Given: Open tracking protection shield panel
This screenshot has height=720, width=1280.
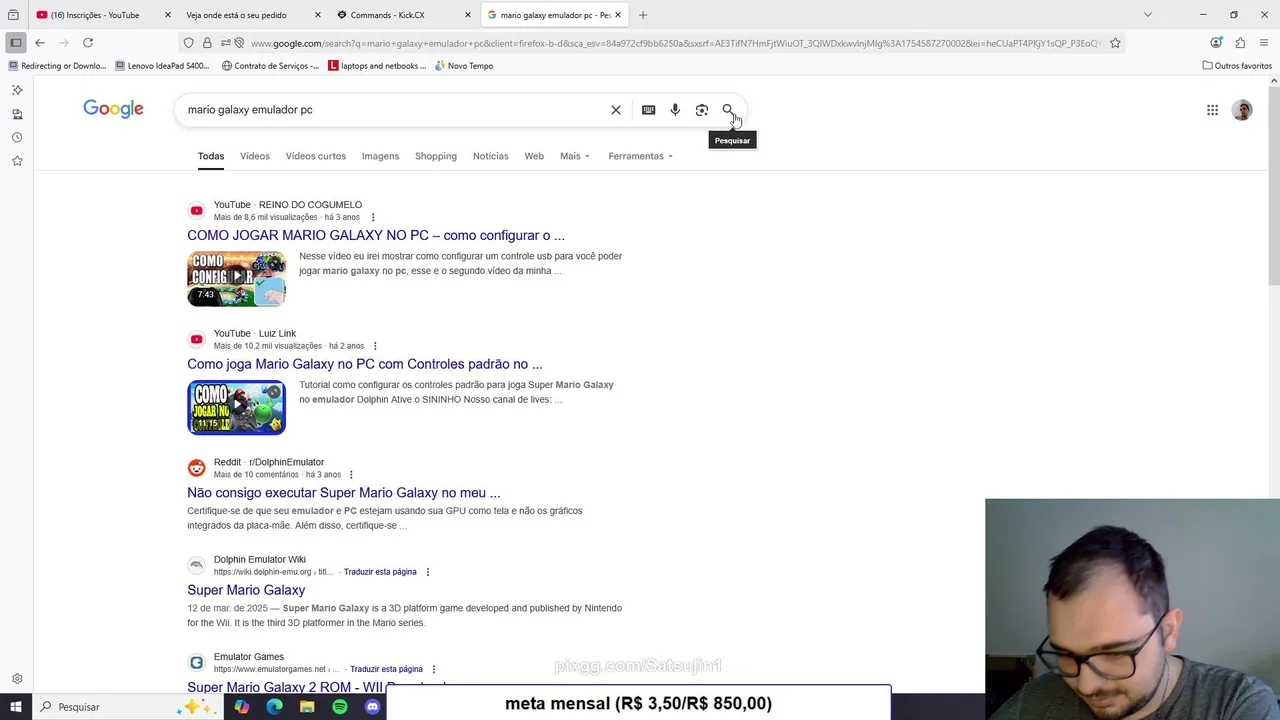Looking at the screenshot, I should point(188,43).
